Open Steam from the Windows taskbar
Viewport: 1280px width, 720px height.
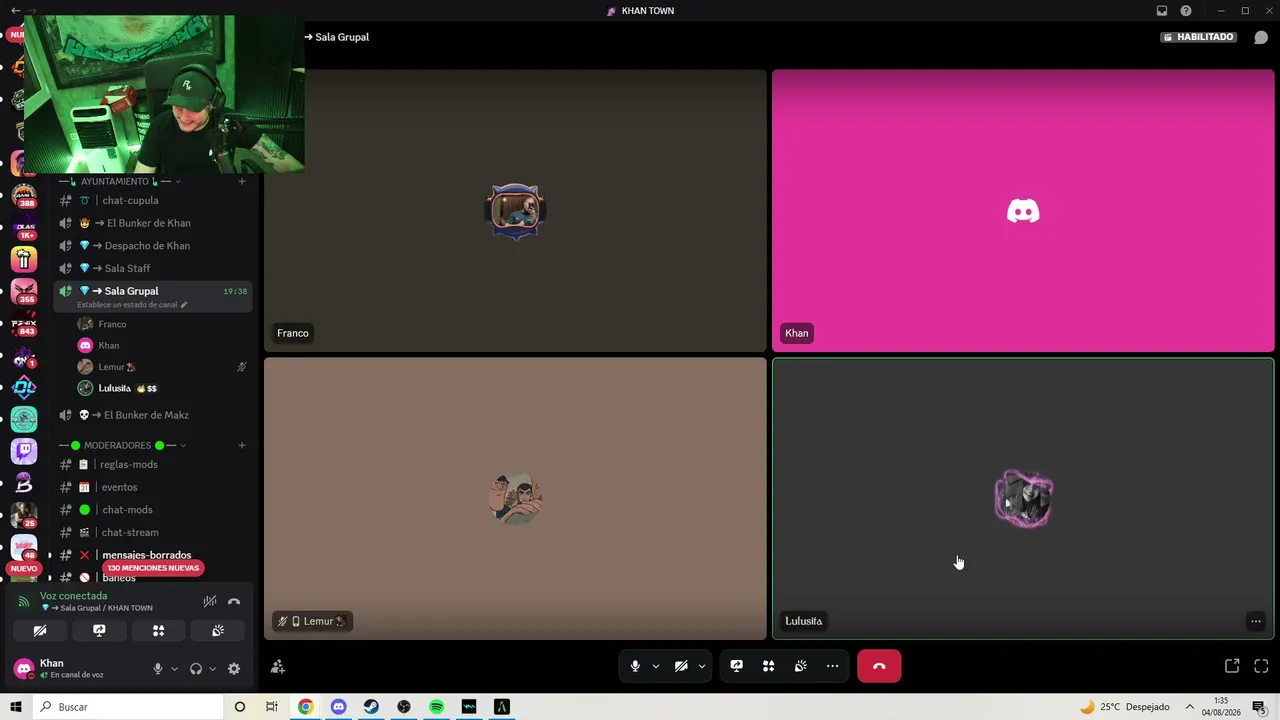coord(371,707)
